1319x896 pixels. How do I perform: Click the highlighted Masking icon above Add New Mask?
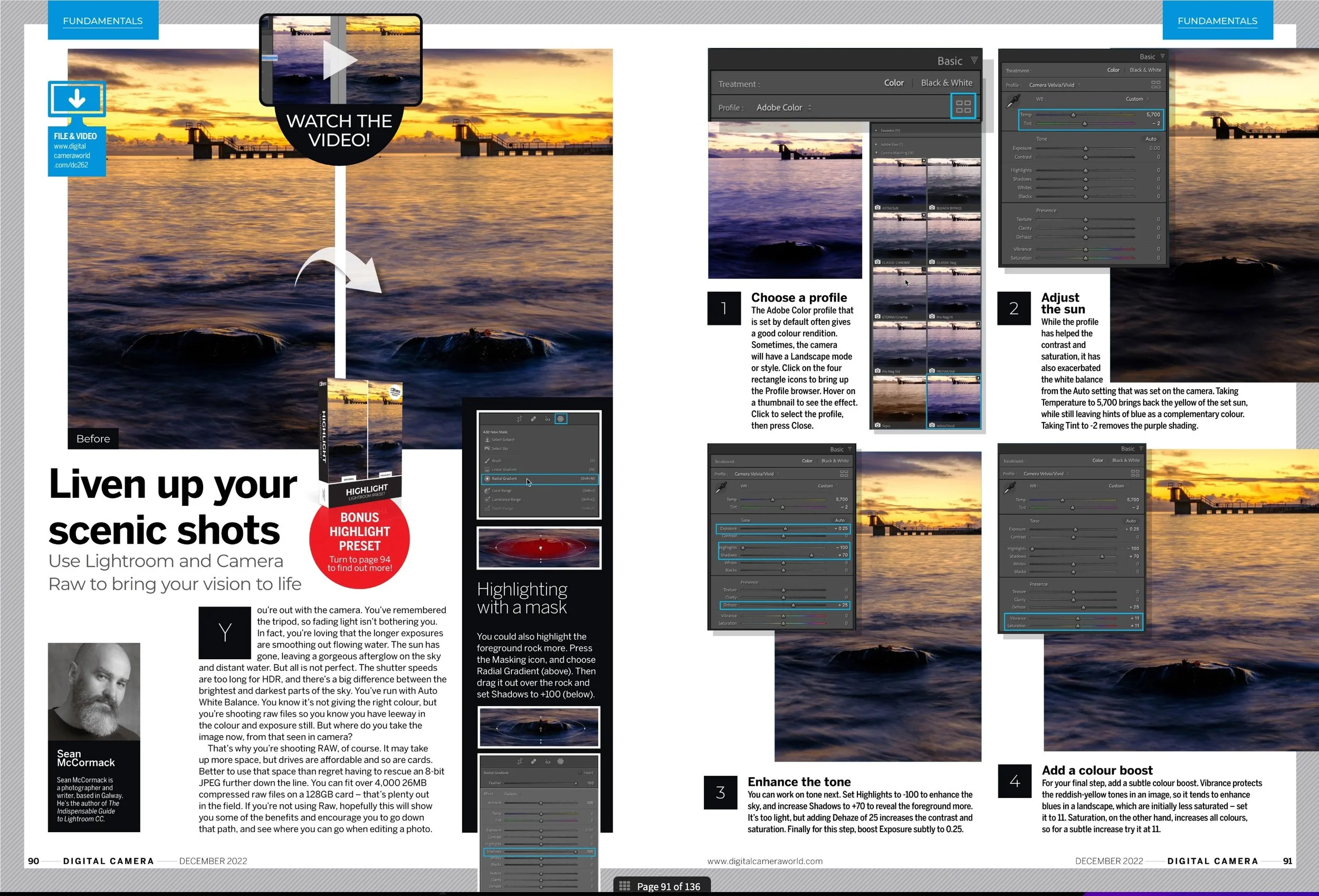[x=560, y=419]
